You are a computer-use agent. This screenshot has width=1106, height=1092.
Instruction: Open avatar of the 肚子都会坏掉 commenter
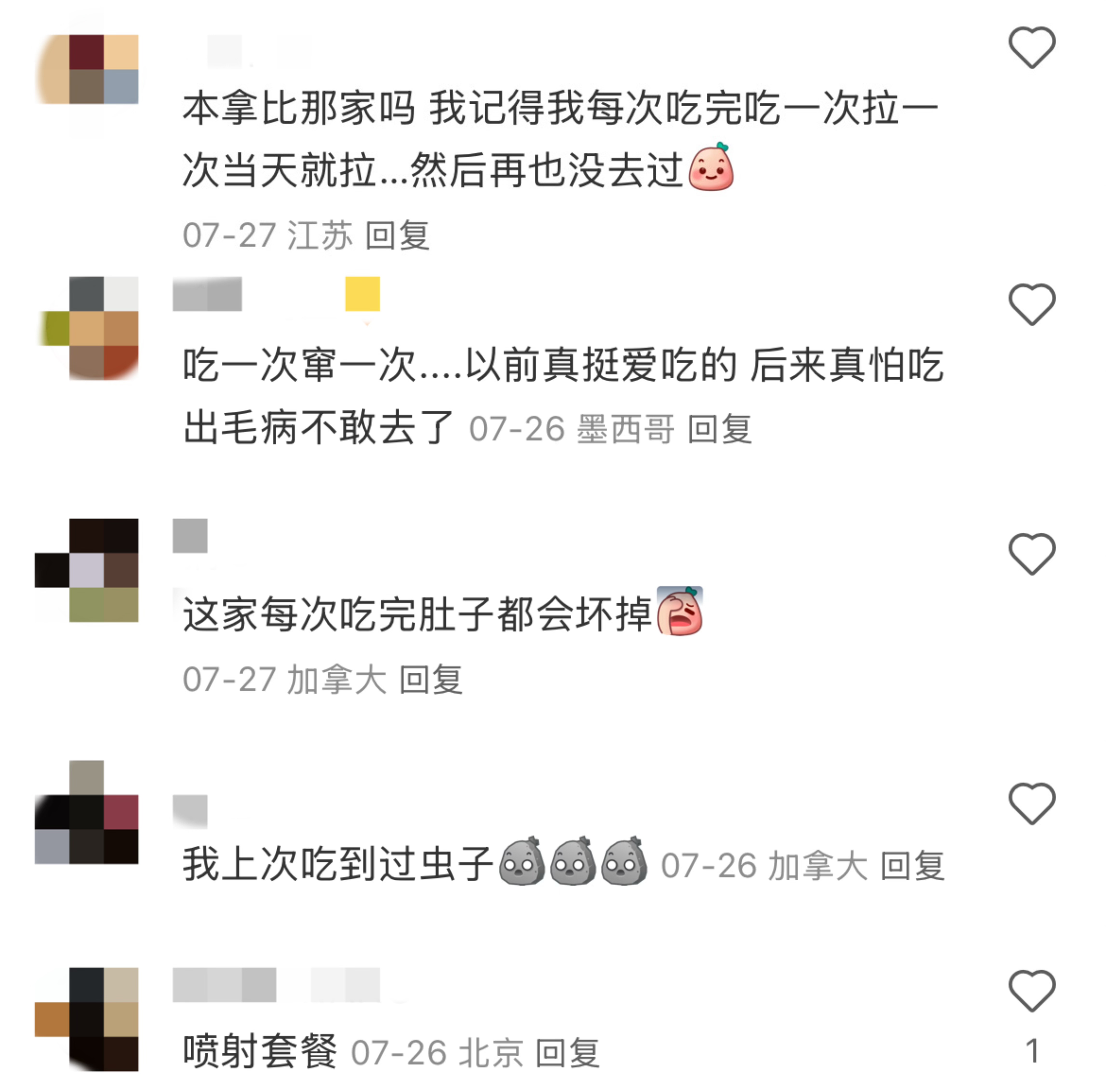(87, 570)
